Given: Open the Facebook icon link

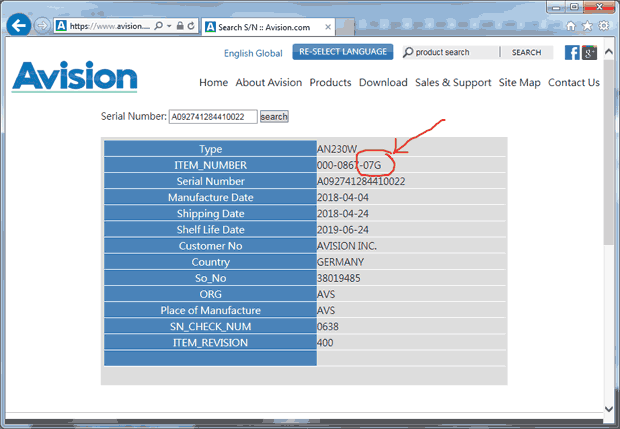Looking at the screenshot, I should (x=572, y=53).
